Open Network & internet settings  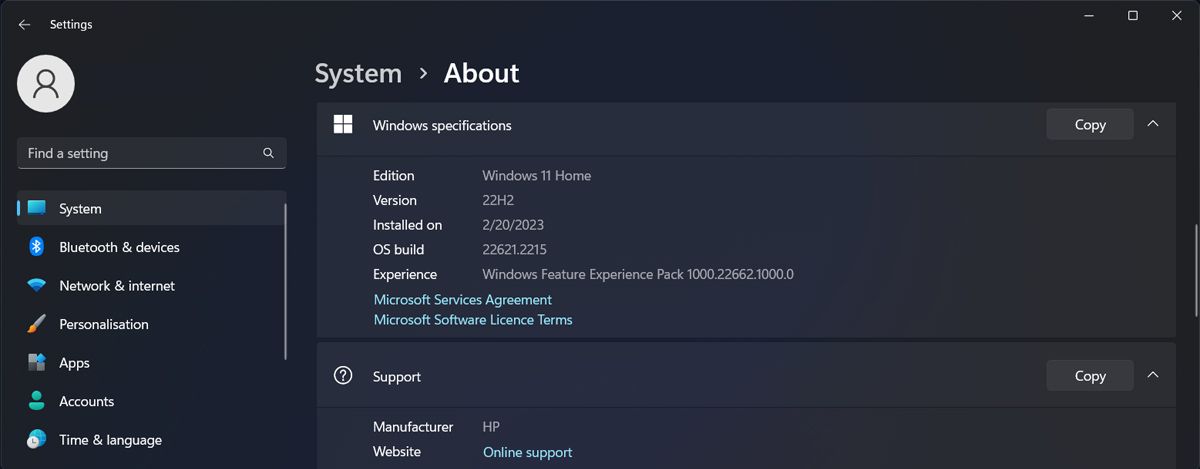[x=152, y=286]
